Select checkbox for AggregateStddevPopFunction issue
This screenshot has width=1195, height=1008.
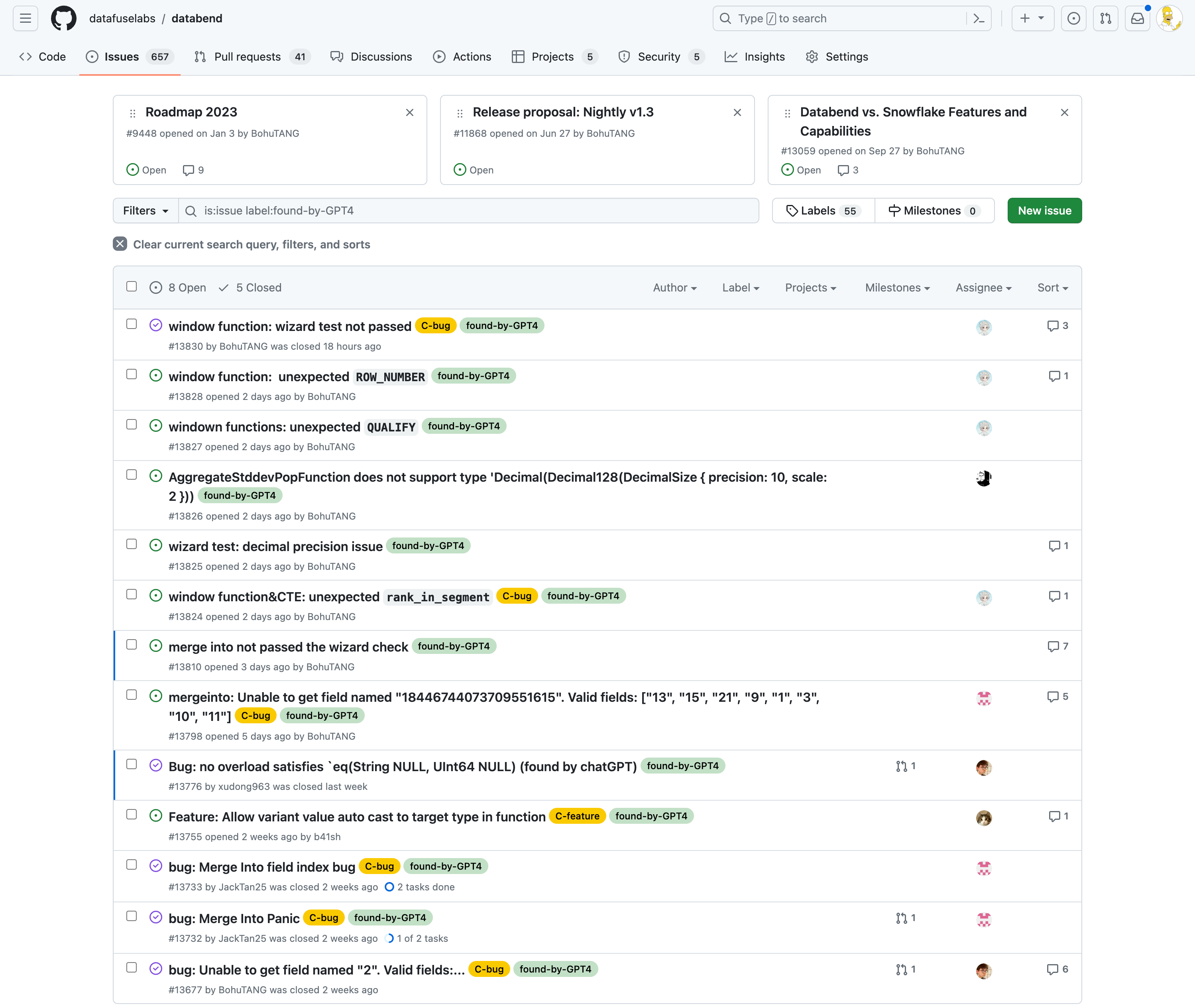tap(132, 475)
